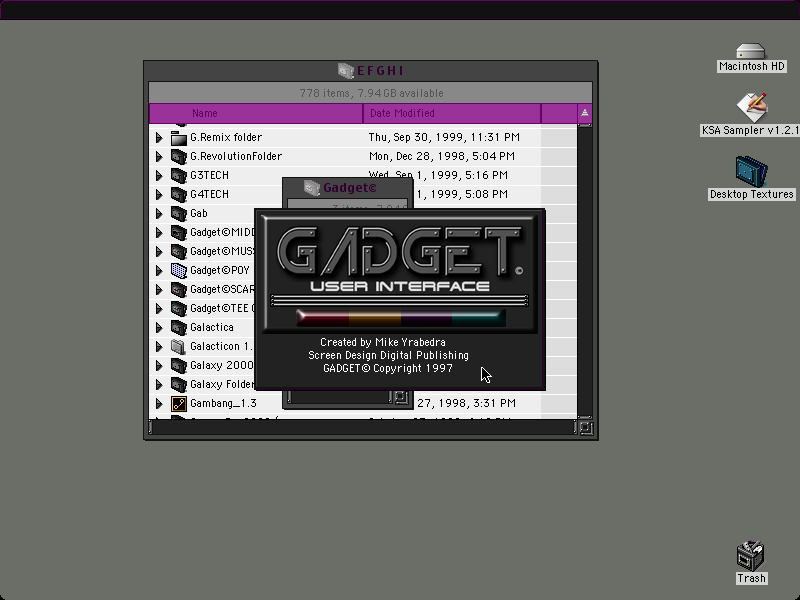Select the Desktop Textures folder icon
Image resolution: width=800 pixels, height=600 pixels.
coord(752,171)
